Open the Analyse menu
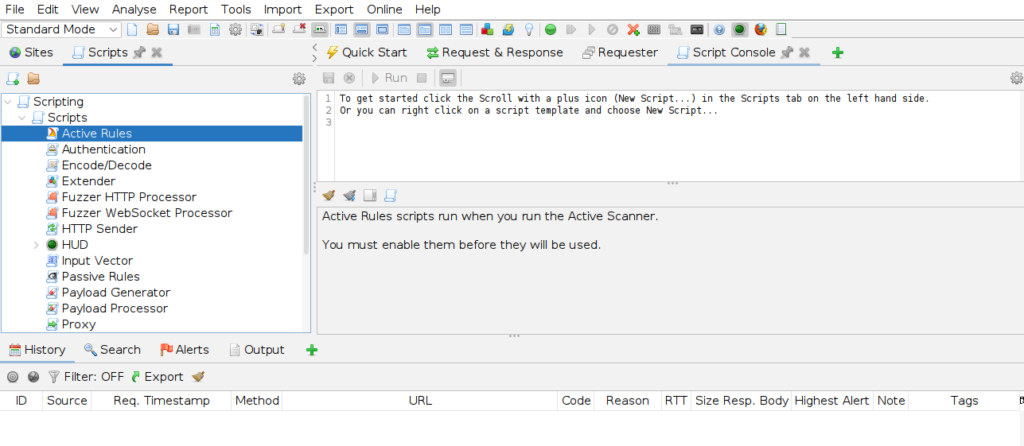1024x446 pixels. click(134, 9)
